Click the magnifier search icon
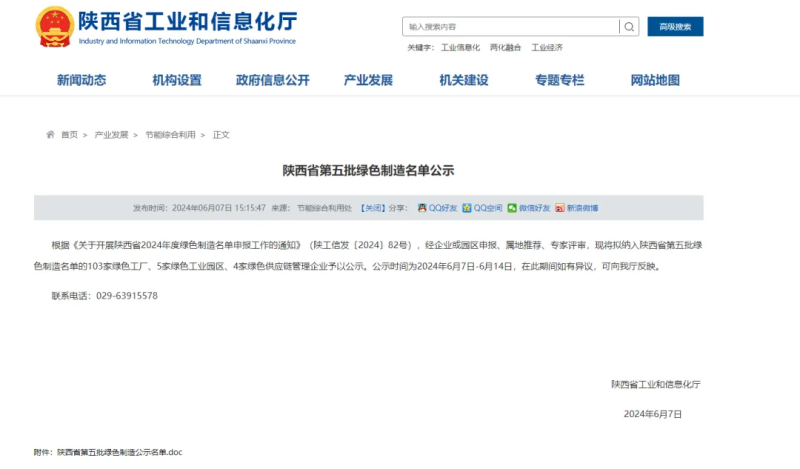Screen dimensions: 800x469 tap(628, 27)
